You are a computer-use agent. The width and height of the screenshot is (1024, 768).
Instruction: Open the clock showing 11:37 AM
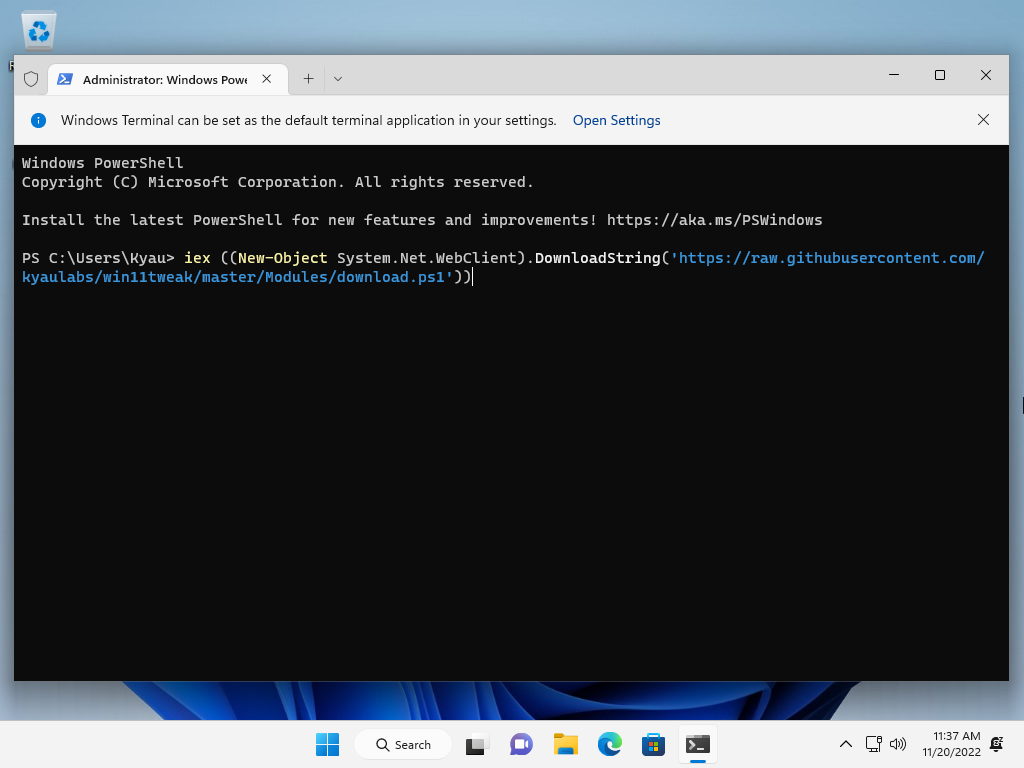[952, 744]
